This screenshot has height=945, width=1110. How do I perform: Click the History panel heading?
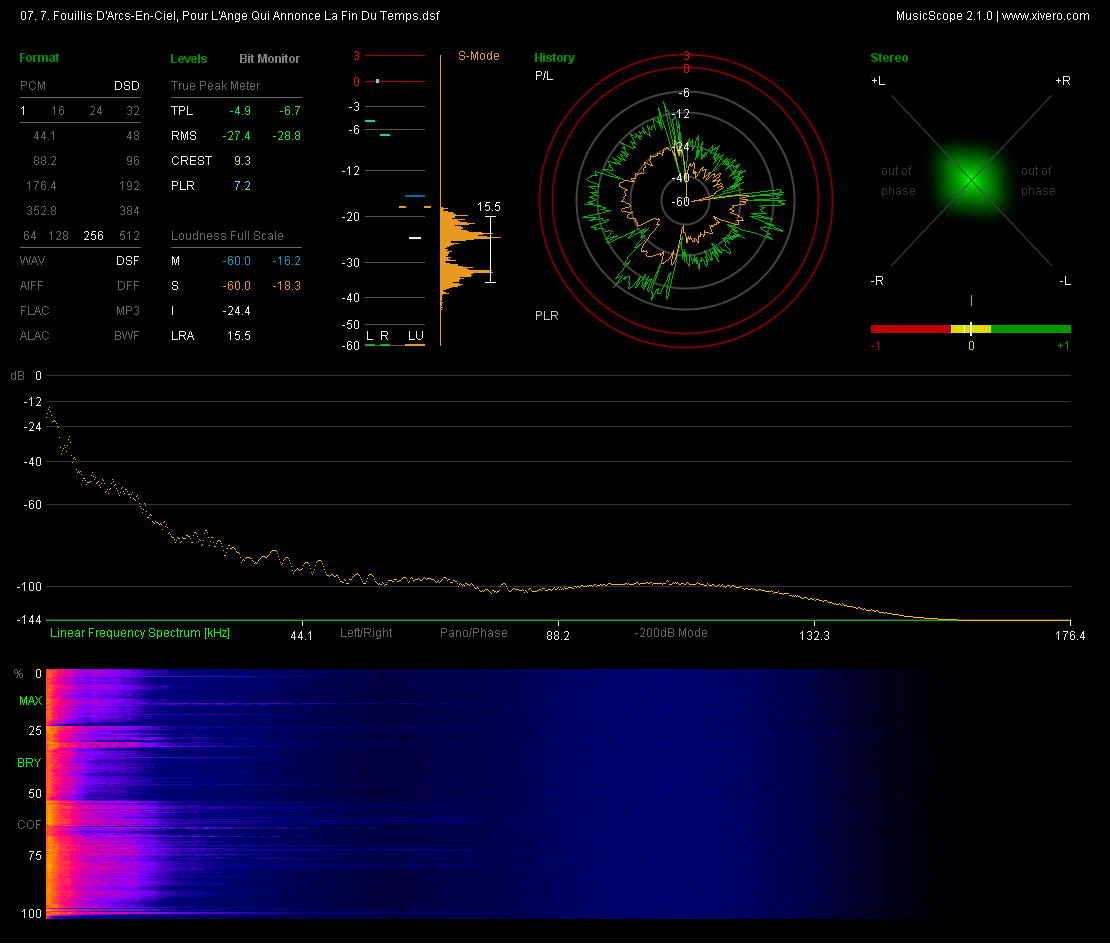[x=554, y=58]
